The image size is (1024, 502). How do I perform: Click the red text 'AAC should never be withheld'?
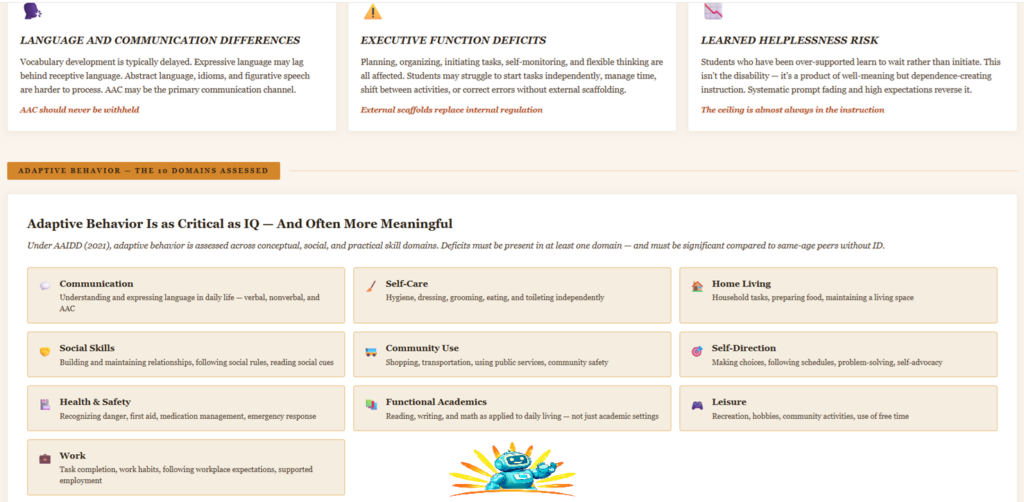80,110
